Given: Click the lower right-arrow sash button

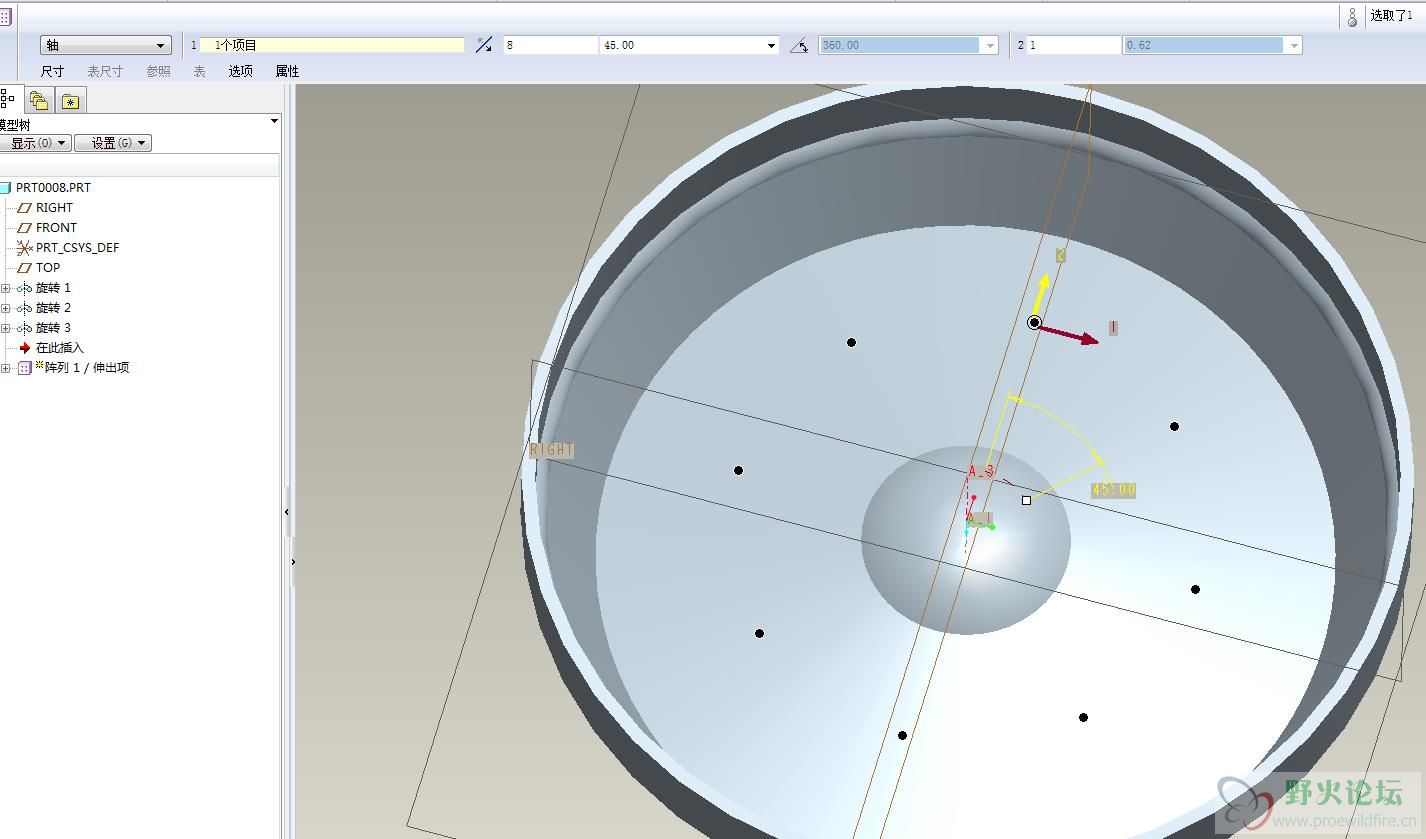Looking at the screenshot, I should point(293,562).
